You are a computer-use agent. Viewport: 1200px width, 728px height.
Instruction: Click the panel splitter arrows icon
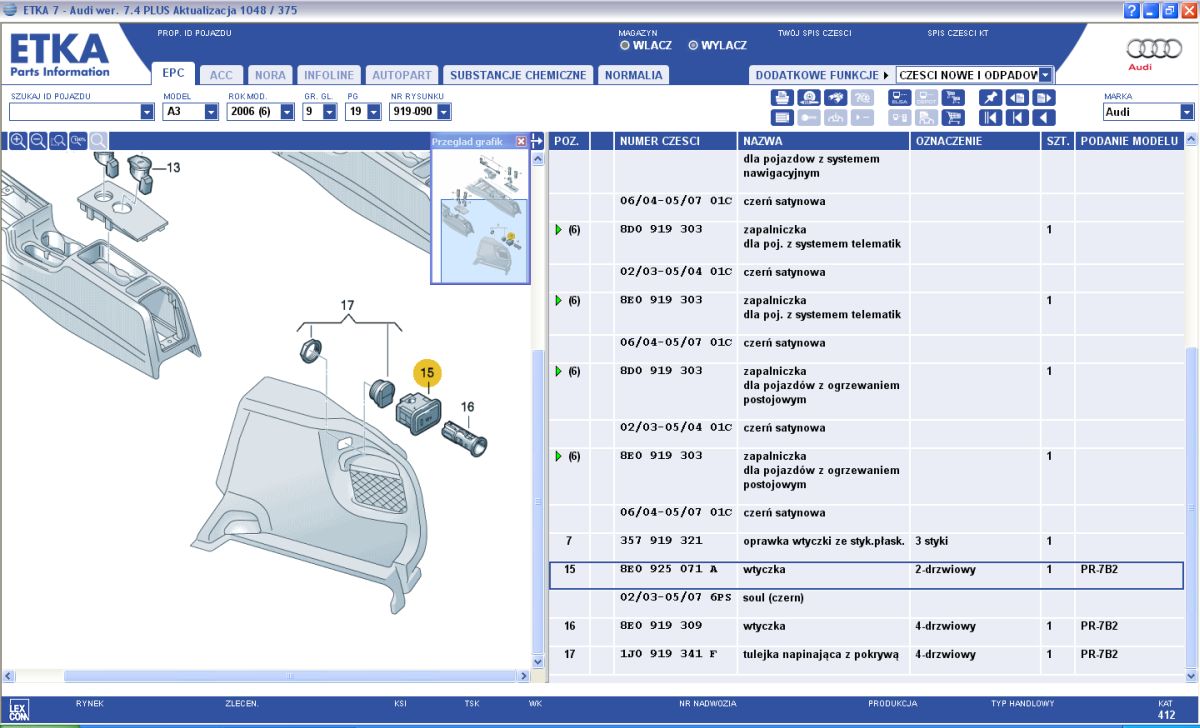pos(537,141)
